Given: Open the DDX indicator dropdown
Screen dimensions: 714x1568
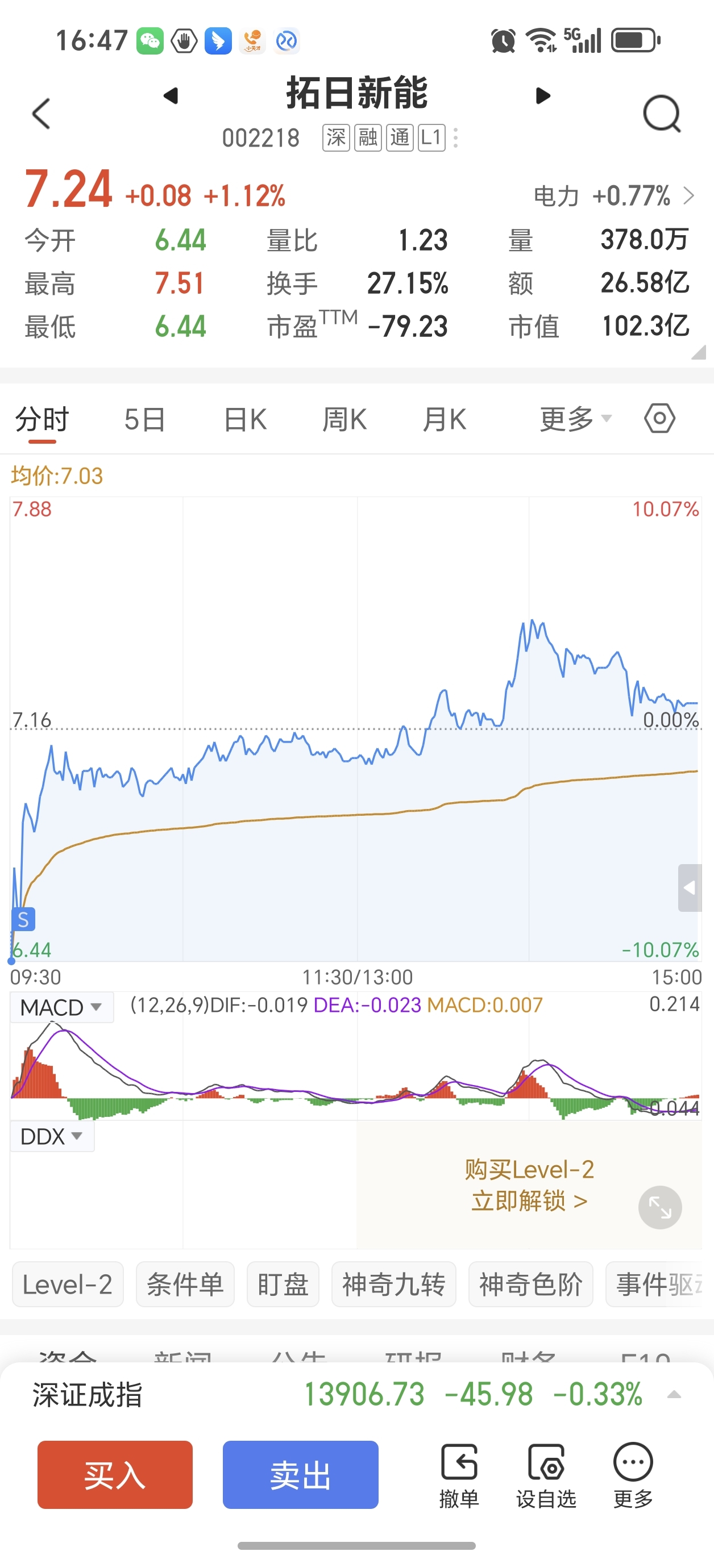Looking at the screenshot, I should tap(52, 1136).
